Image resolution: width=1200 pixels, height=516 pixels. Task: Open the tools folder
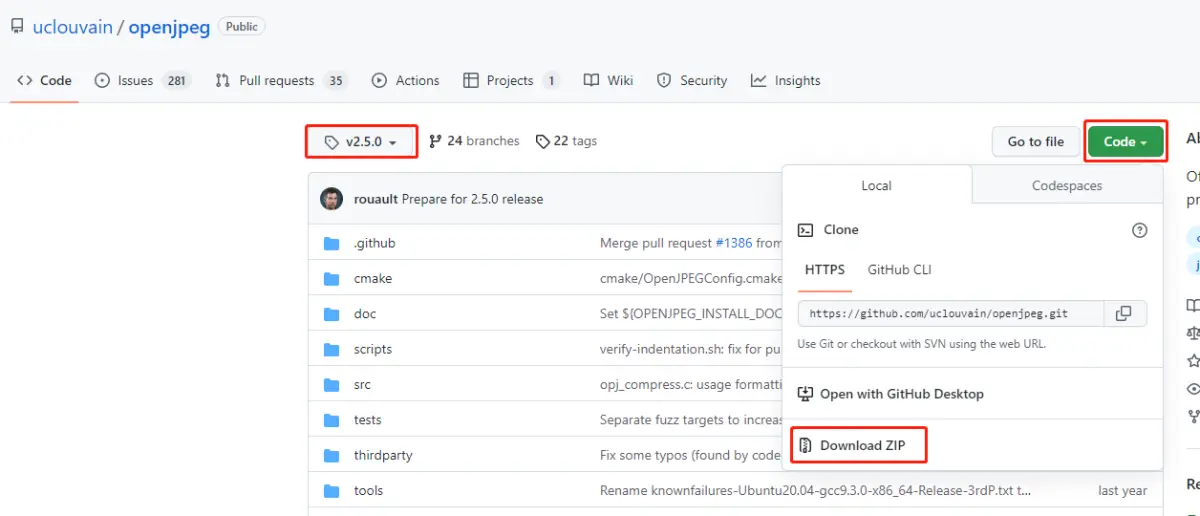[368, 491]
